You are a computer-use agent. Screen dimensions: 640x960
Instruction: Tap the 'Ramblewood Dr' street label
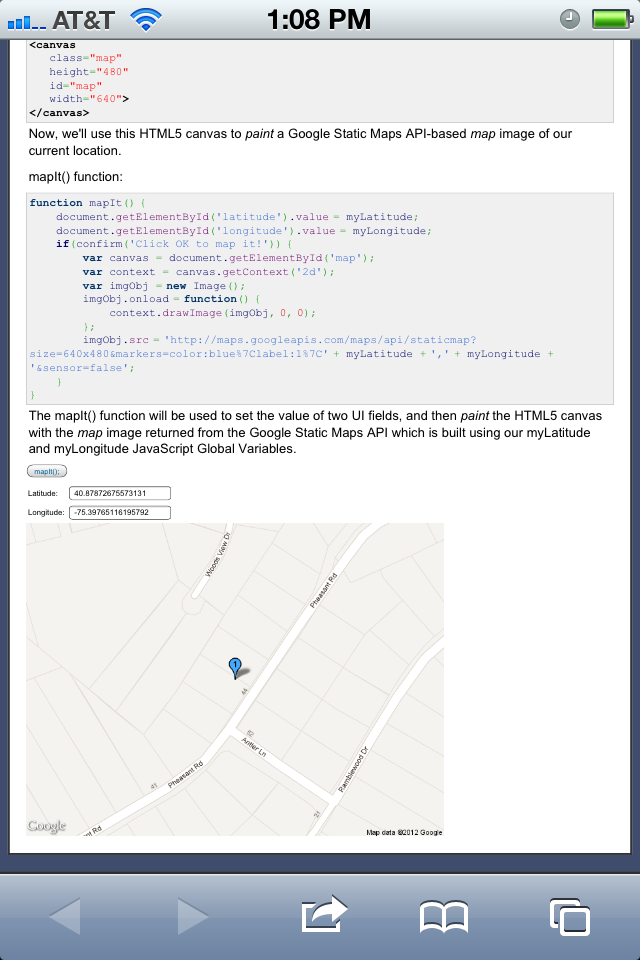pyautogui.click(x=353, y=769)
